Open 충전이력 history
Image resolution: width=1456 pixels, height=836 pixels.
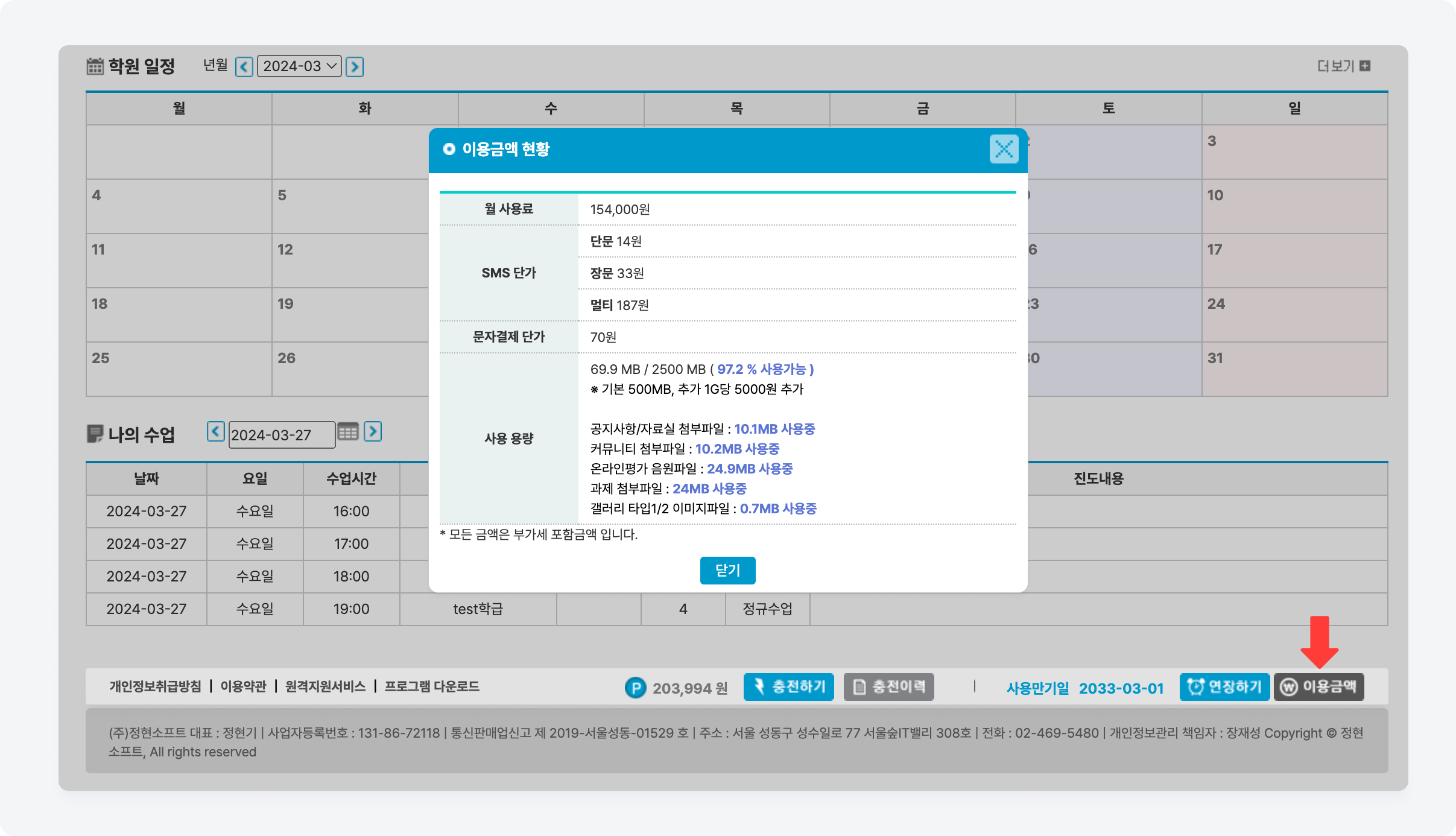click(888, 687)
